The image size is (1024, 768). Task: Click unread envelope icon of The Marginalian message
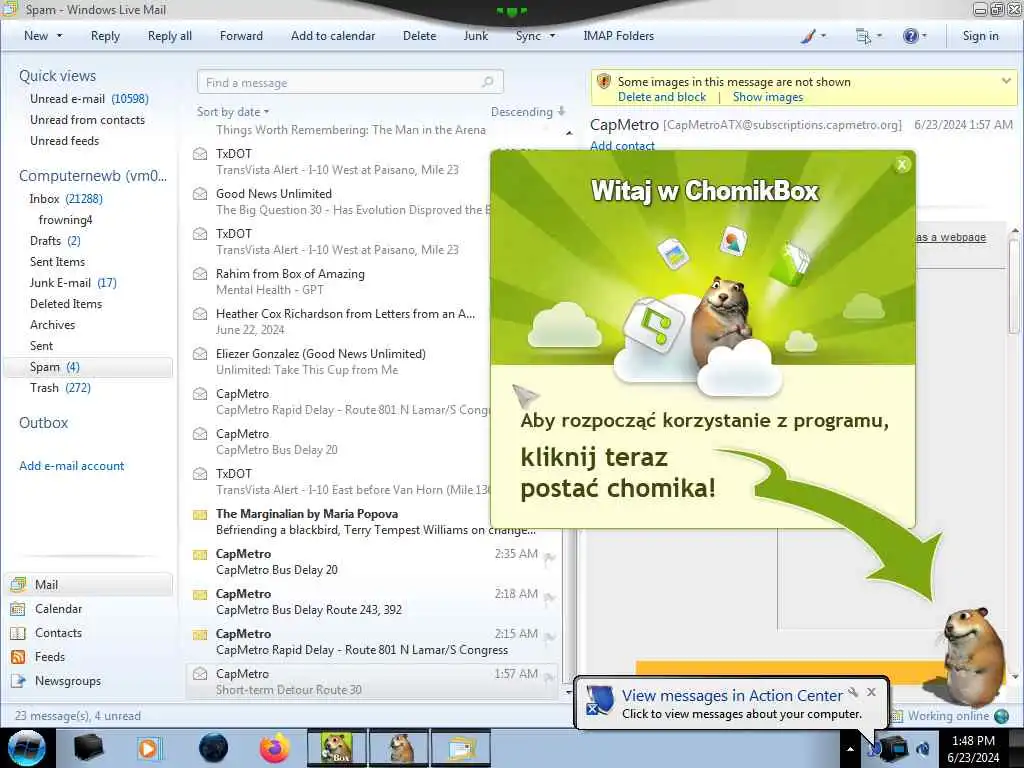coord(200,515)
